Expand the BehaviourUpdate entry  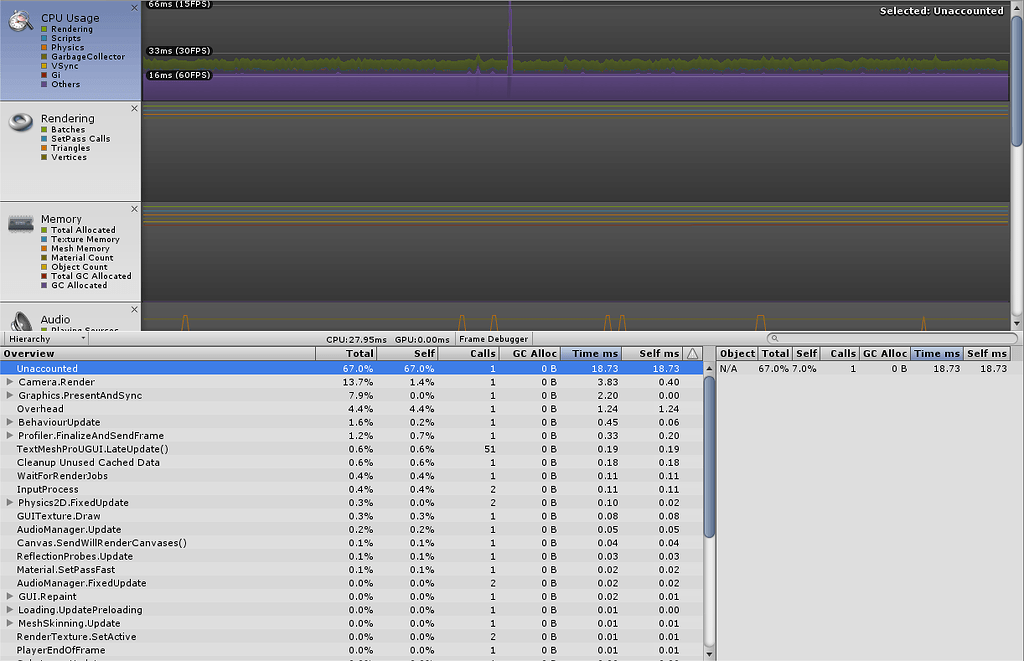tap(10, 422)
